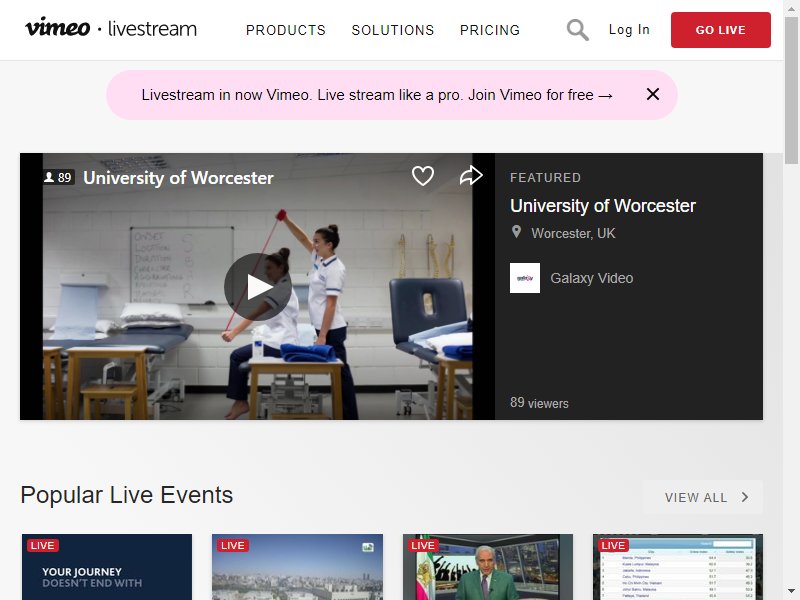Click the 89 viewer count badge on video
The image size is (800, 600).
click(x=59, y=178)
